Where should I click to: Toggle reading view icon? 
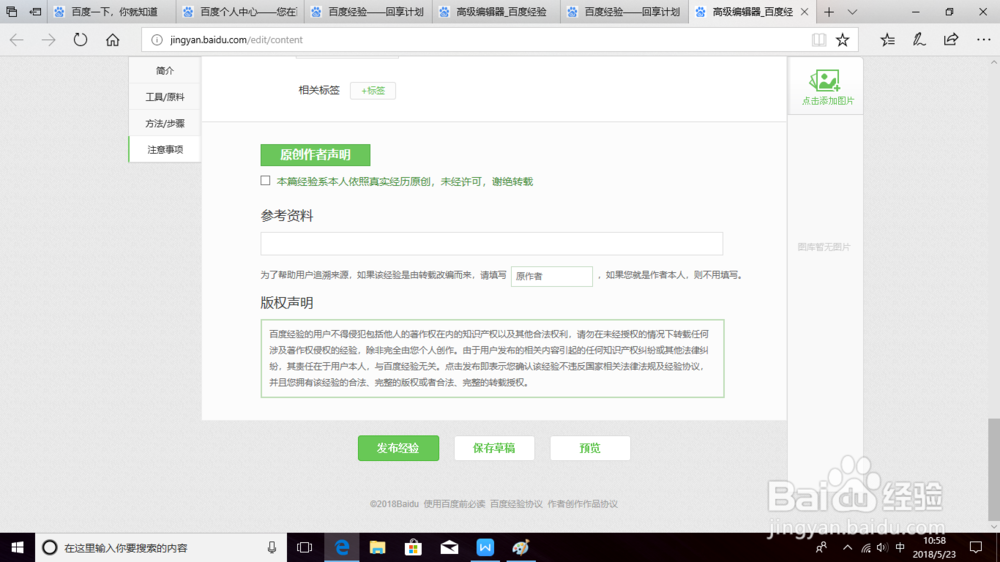819,40
